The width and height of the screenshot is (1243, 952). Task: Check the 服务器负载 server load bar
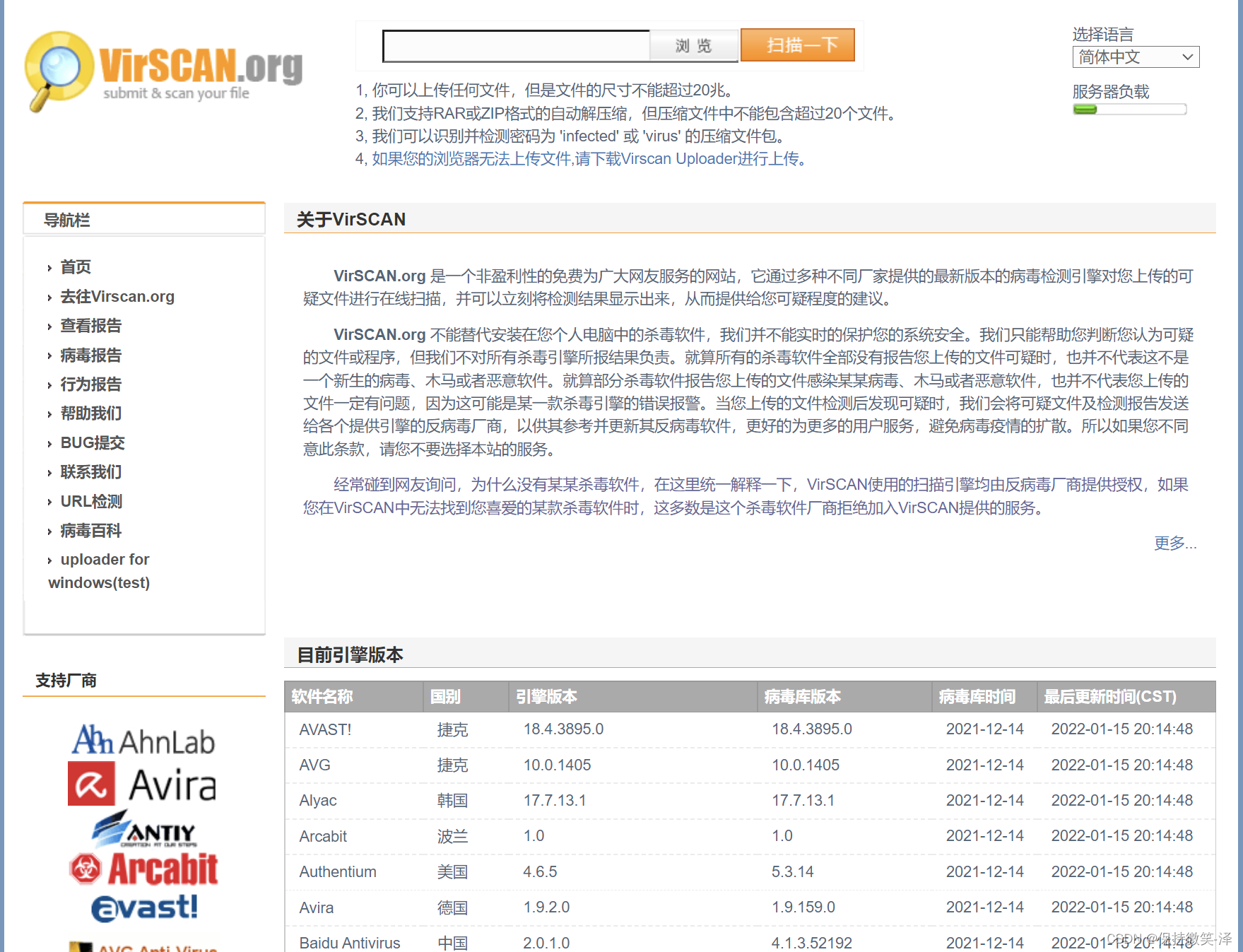(1129, 110)
